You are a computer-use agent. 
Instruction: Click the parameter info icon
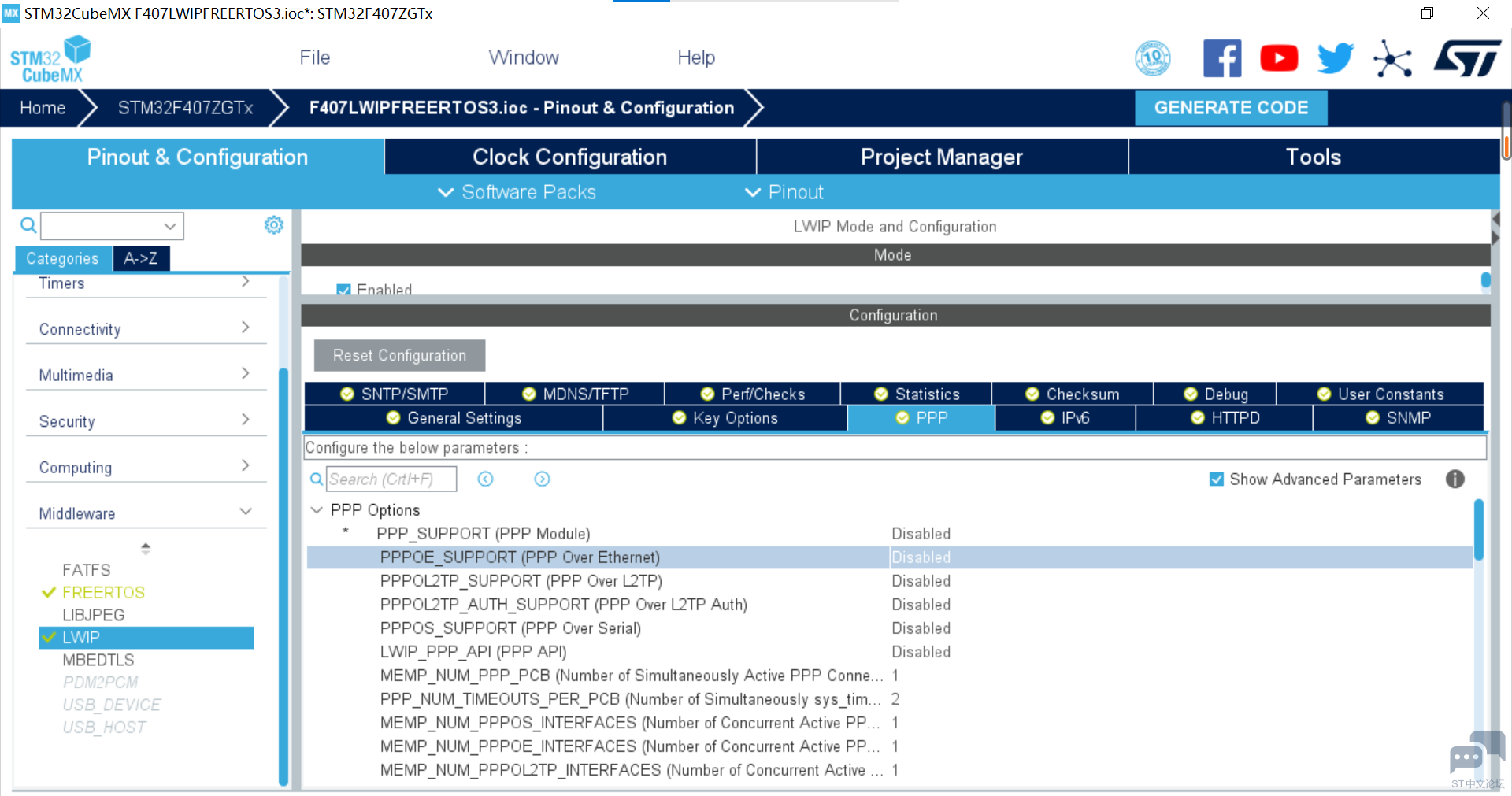(x=1455, y=479)
